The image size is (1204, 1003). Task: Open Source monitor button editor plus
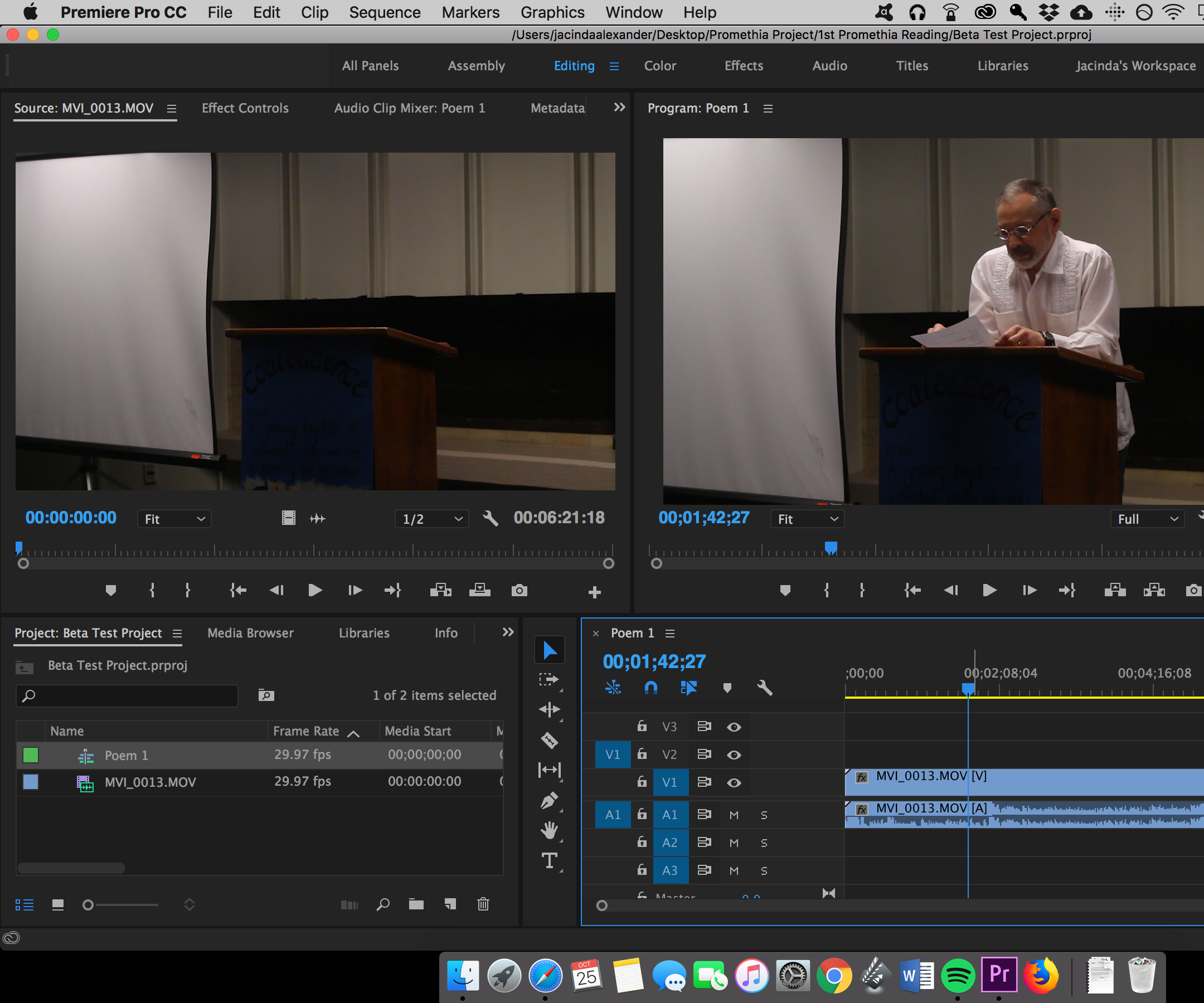coord(595,592)
